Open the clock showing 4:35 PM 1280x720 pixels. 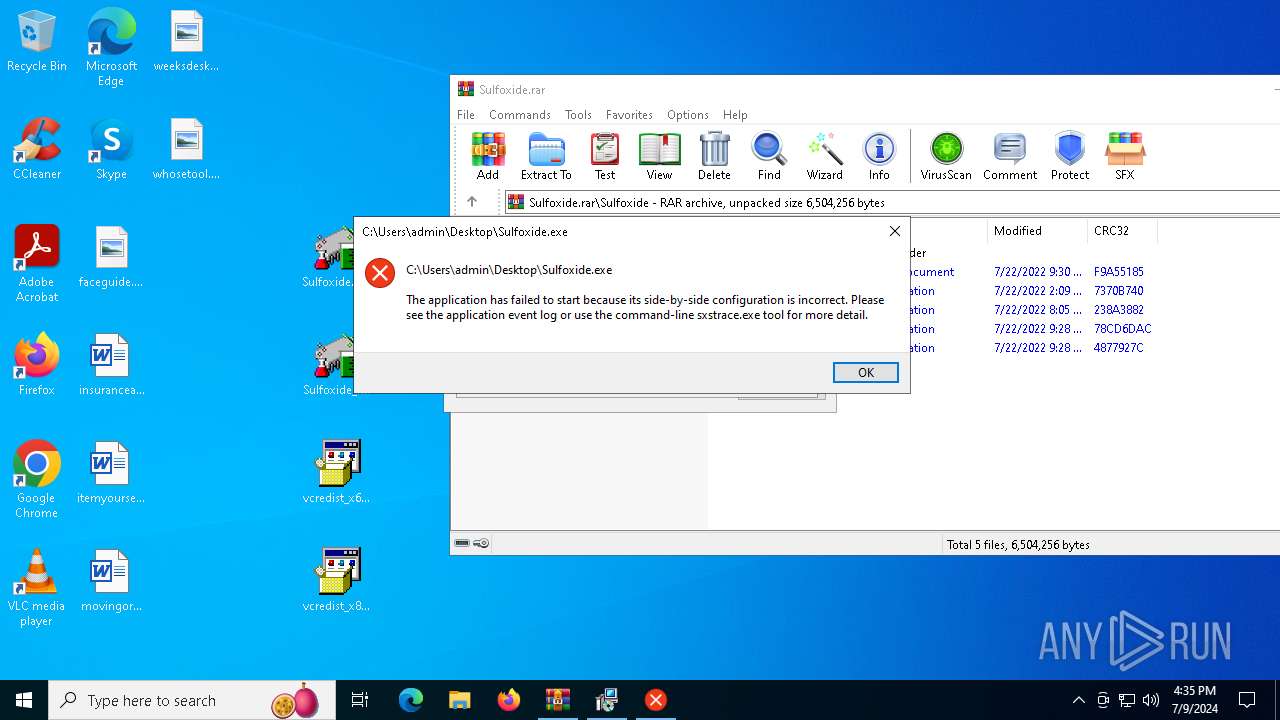pos(1194,700)
